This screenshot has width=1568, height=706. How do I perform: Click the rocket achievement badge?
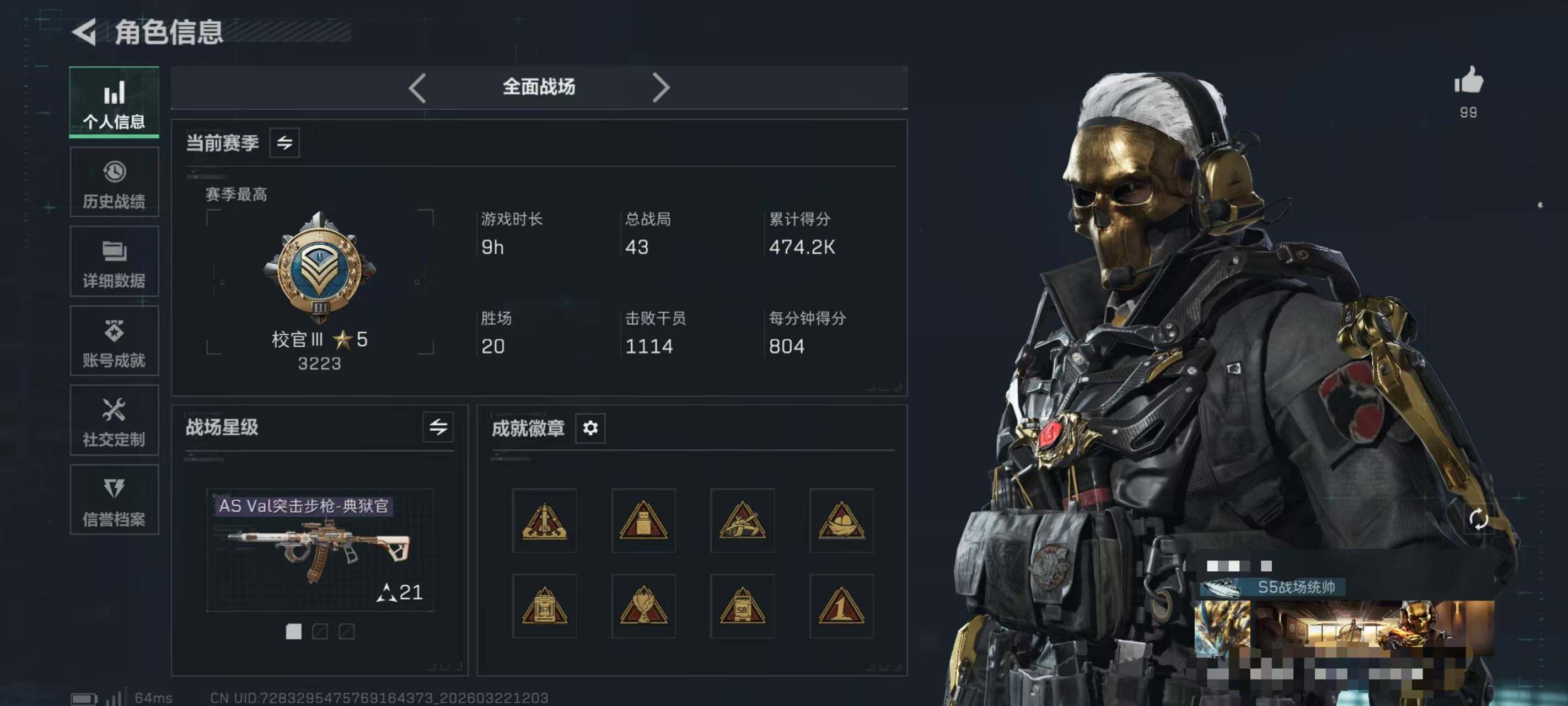[544, 520]
